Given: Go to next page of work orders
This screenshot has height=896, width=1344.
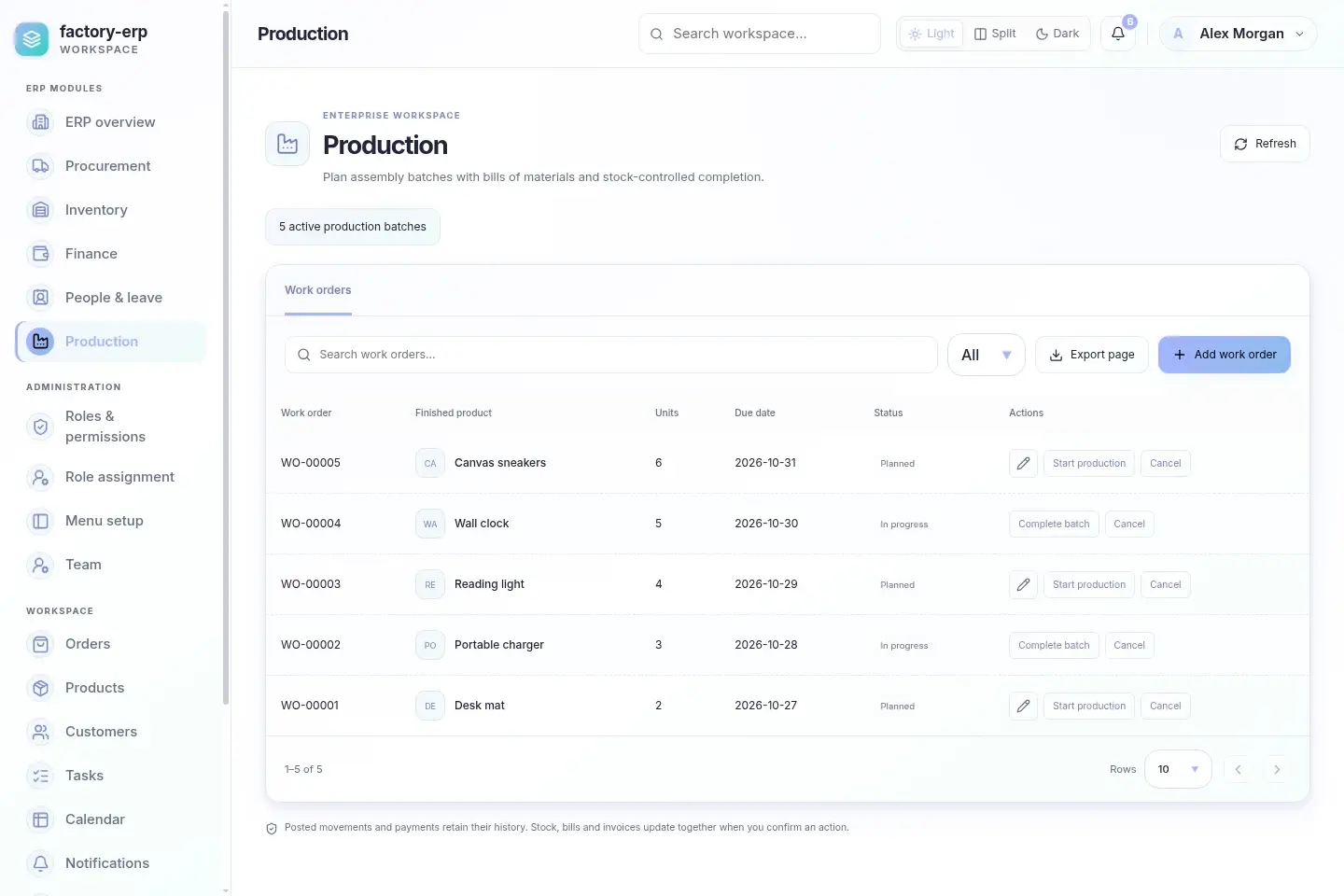Looking at the screenshot, I should coord(1277,769).
